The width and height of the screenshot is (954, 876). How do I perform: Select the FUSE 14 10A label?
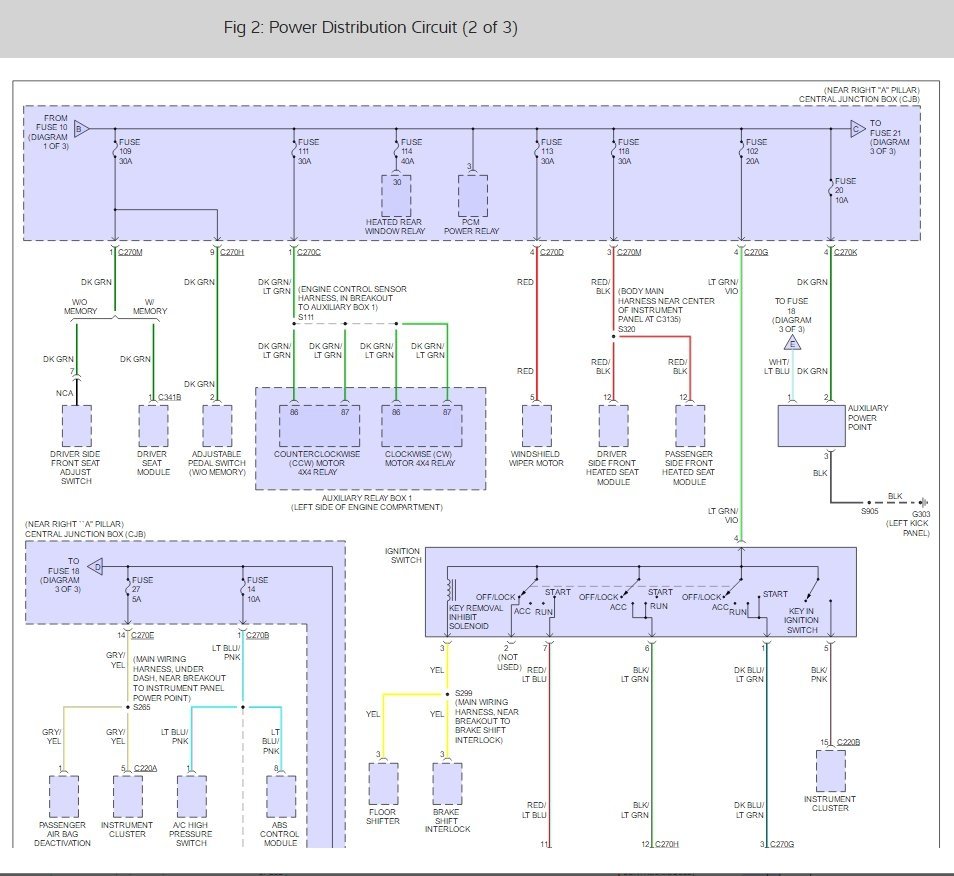257,589
